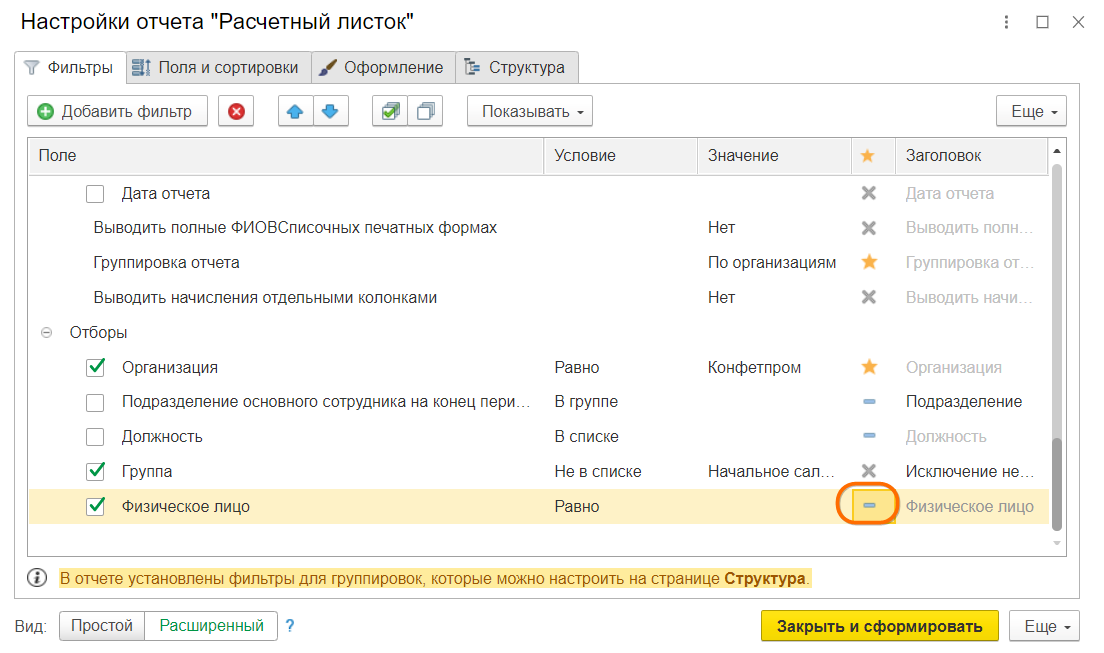The height and width of the screenshot is (653, 1104).
Task: Click the Заголовок column header
Action: (x=972, y=156)
